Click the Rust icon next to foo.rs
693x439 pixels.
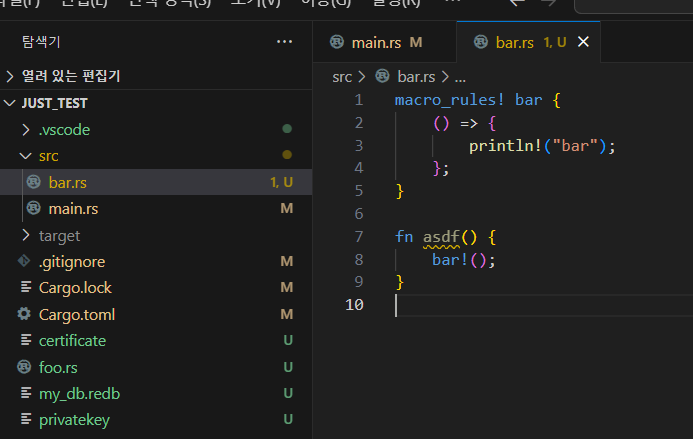tap(24, 367)
